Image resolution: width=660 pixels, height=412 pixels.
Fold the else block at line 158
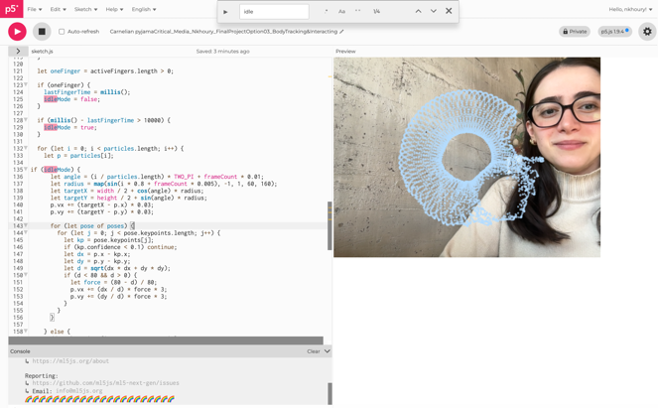coord(26,331)
